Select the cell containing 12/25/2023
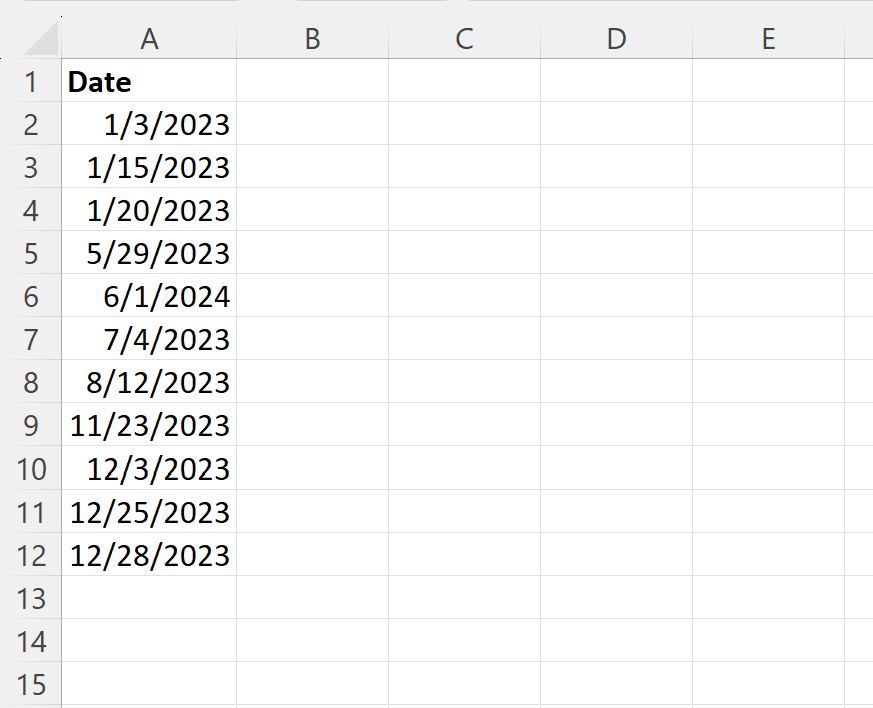This screenshot has height=708, width=873. pyautogui.click(x=149, y=512)
